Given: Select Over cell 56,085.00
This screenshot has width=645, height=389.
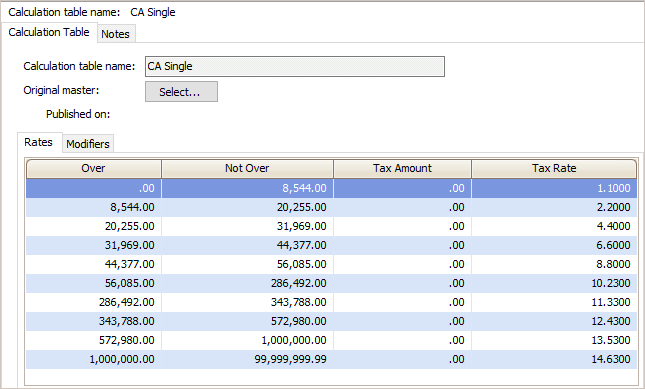Looking at the screenshot, I should [94, 283].
